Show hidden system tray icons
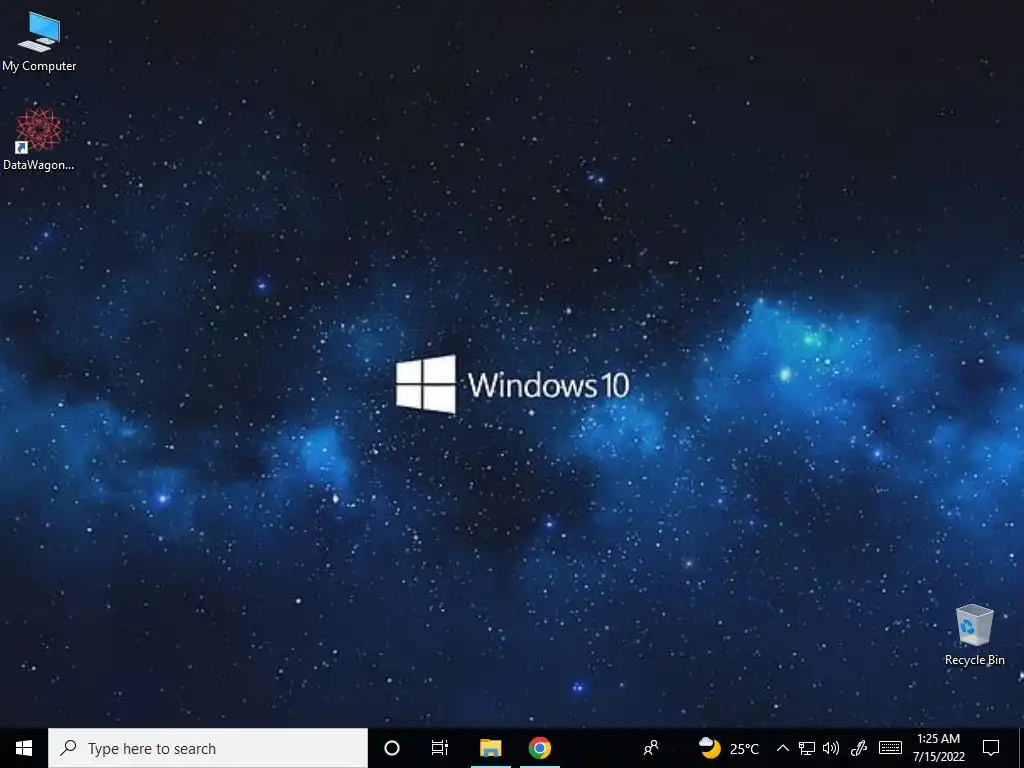This screenshot has width=1024, height=768. [x=782, y=748]
